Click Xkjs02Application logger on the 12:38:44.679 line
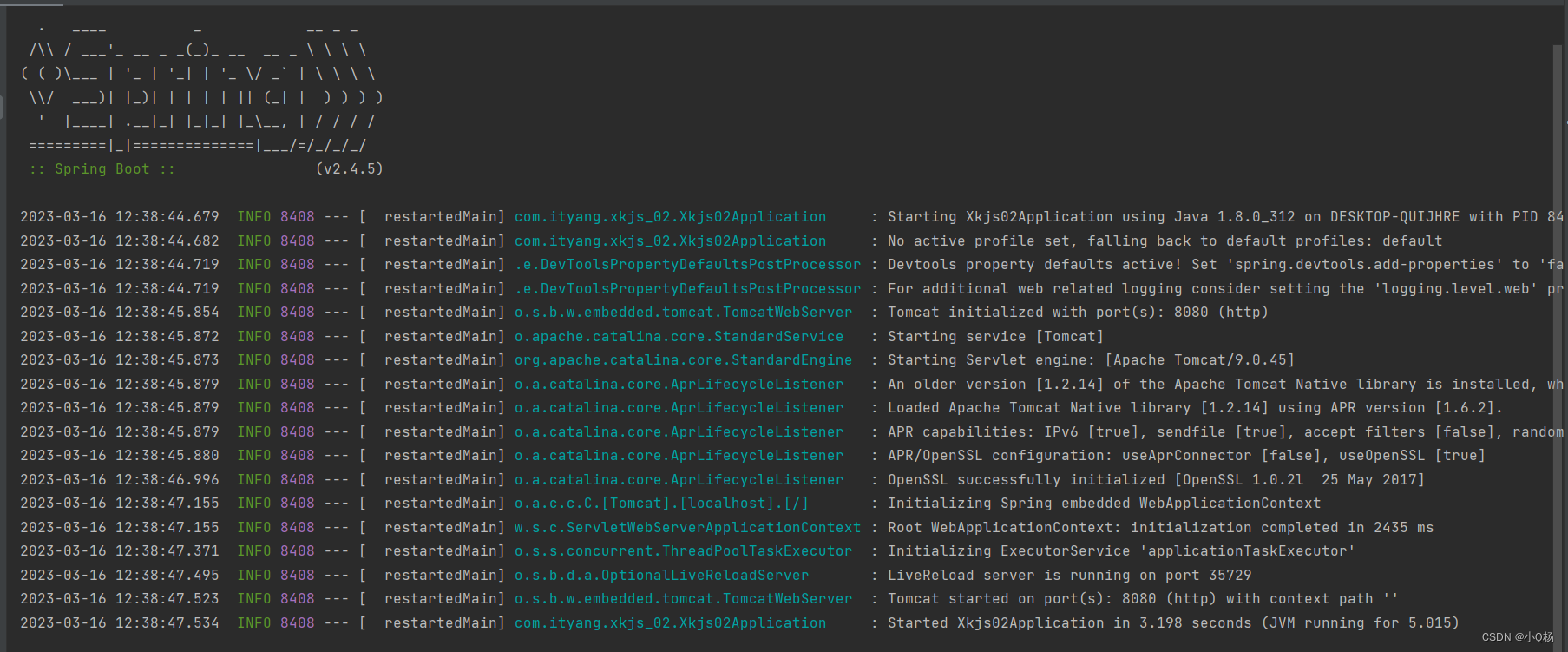 pos(670,217)
